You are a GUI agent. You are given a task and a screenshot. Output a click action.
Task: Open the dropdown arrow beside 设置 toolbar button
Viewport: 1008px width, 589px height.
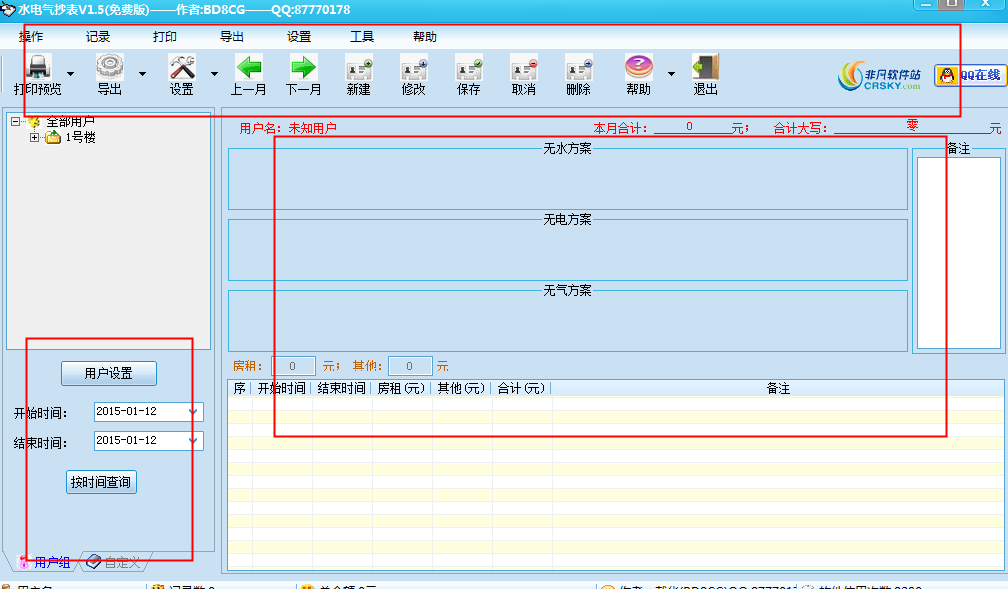214,74
